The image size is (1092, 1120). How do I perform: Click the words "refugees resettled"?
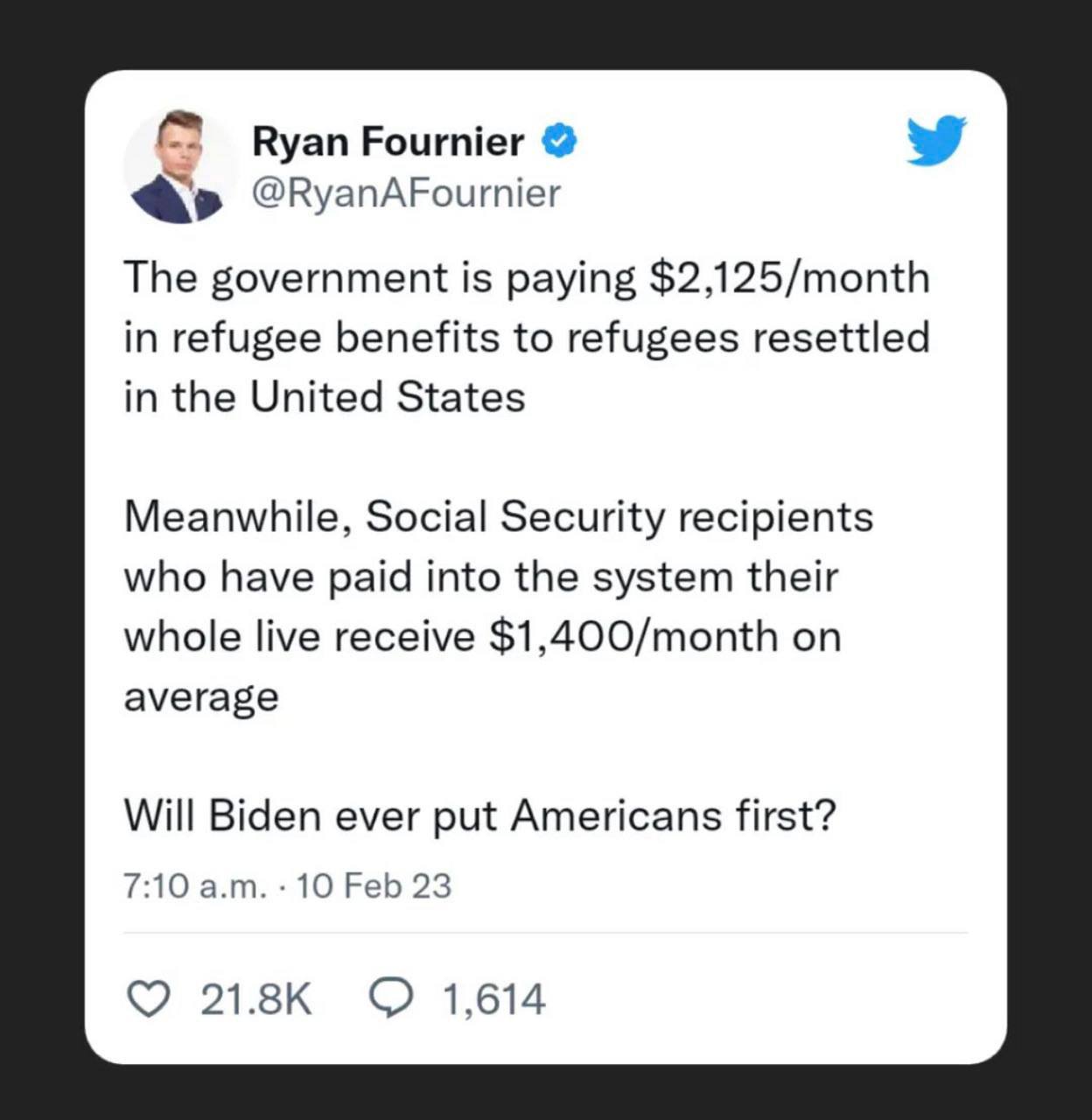point(747,338)
